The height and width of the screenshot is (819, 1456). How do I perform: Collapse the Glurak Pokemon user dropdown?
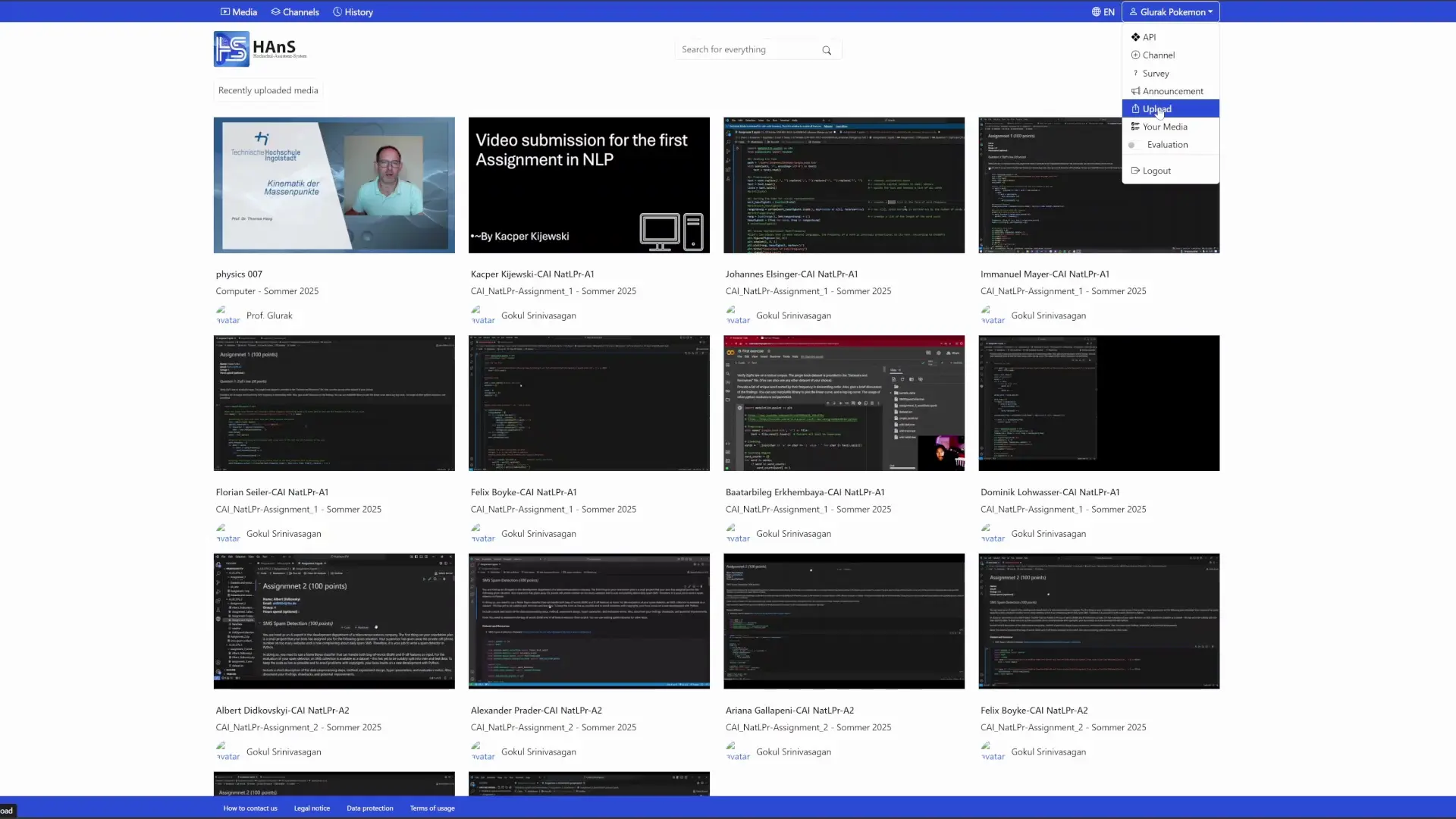pos(1171,12)
